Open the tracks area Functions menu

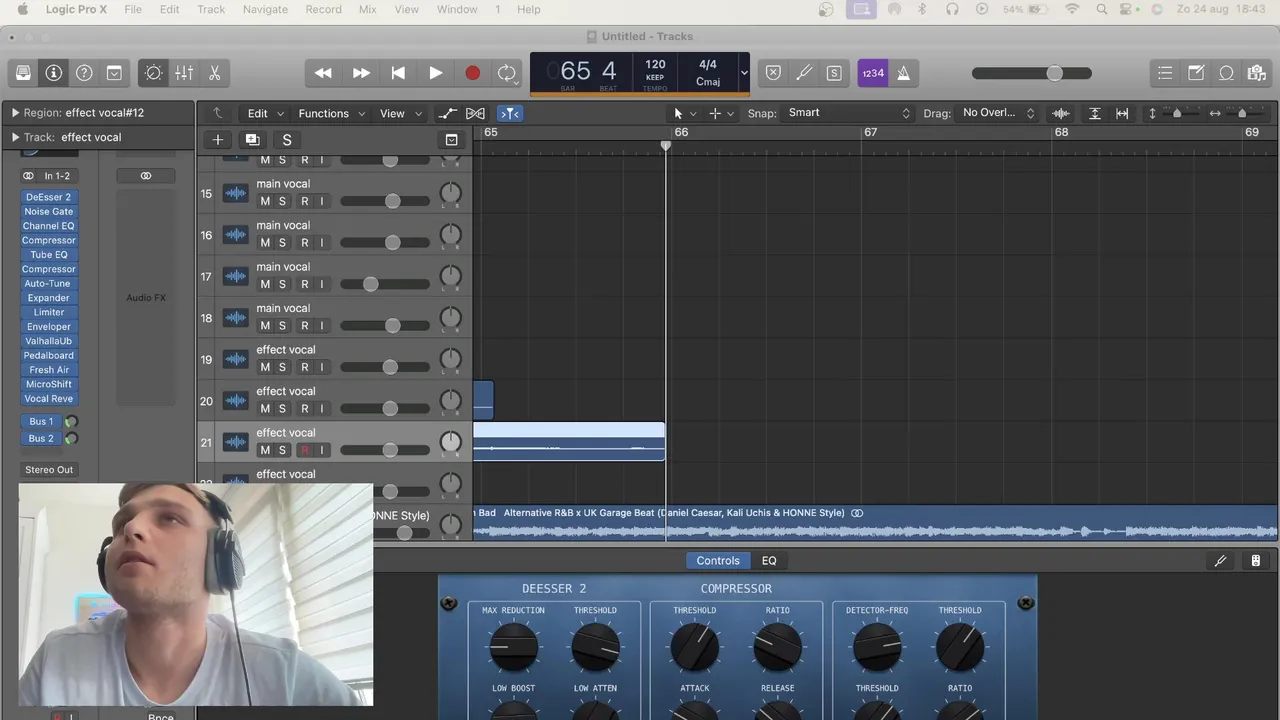(x=331, y=113)
